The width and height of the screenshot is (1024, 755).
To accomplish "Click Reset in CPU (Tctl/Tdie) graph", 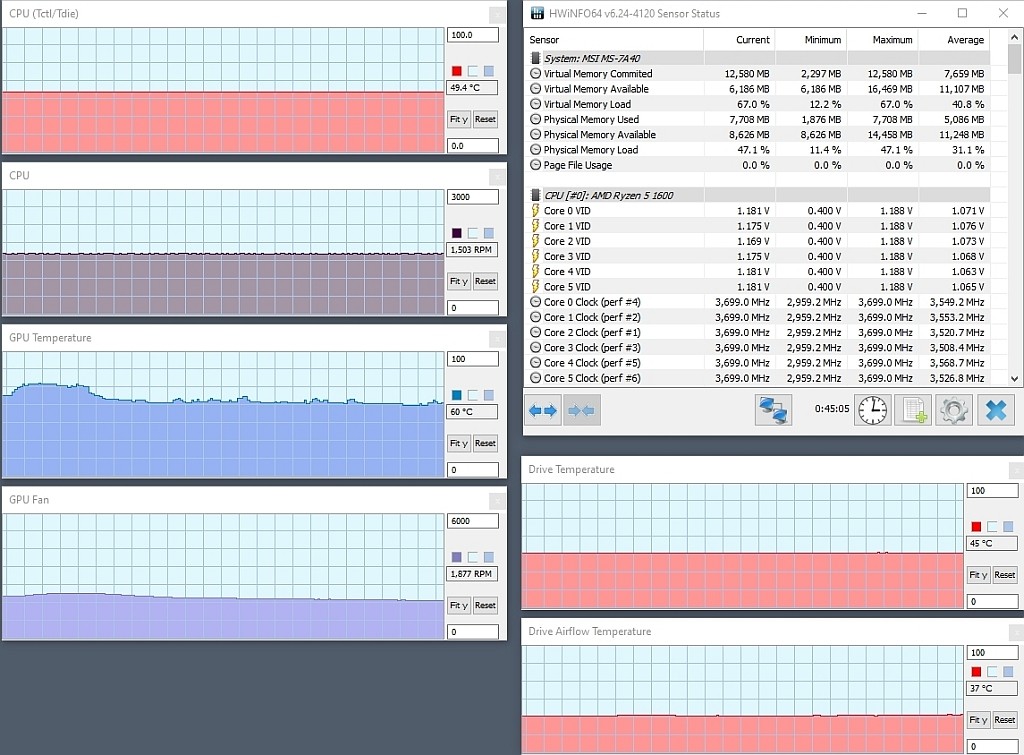I will pos(485,119).
